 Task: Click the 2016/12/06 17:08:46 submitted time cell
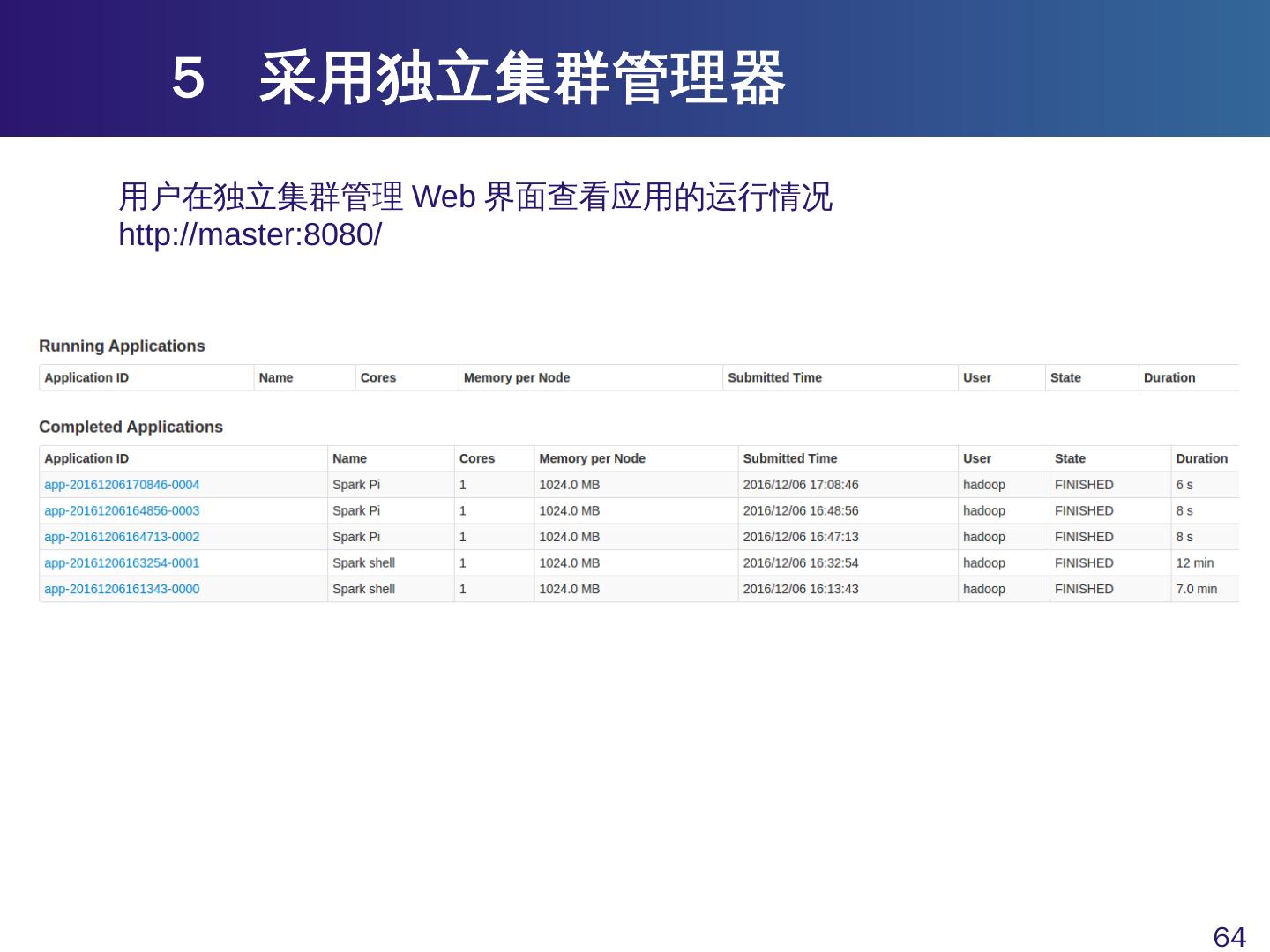pos(800,485)
